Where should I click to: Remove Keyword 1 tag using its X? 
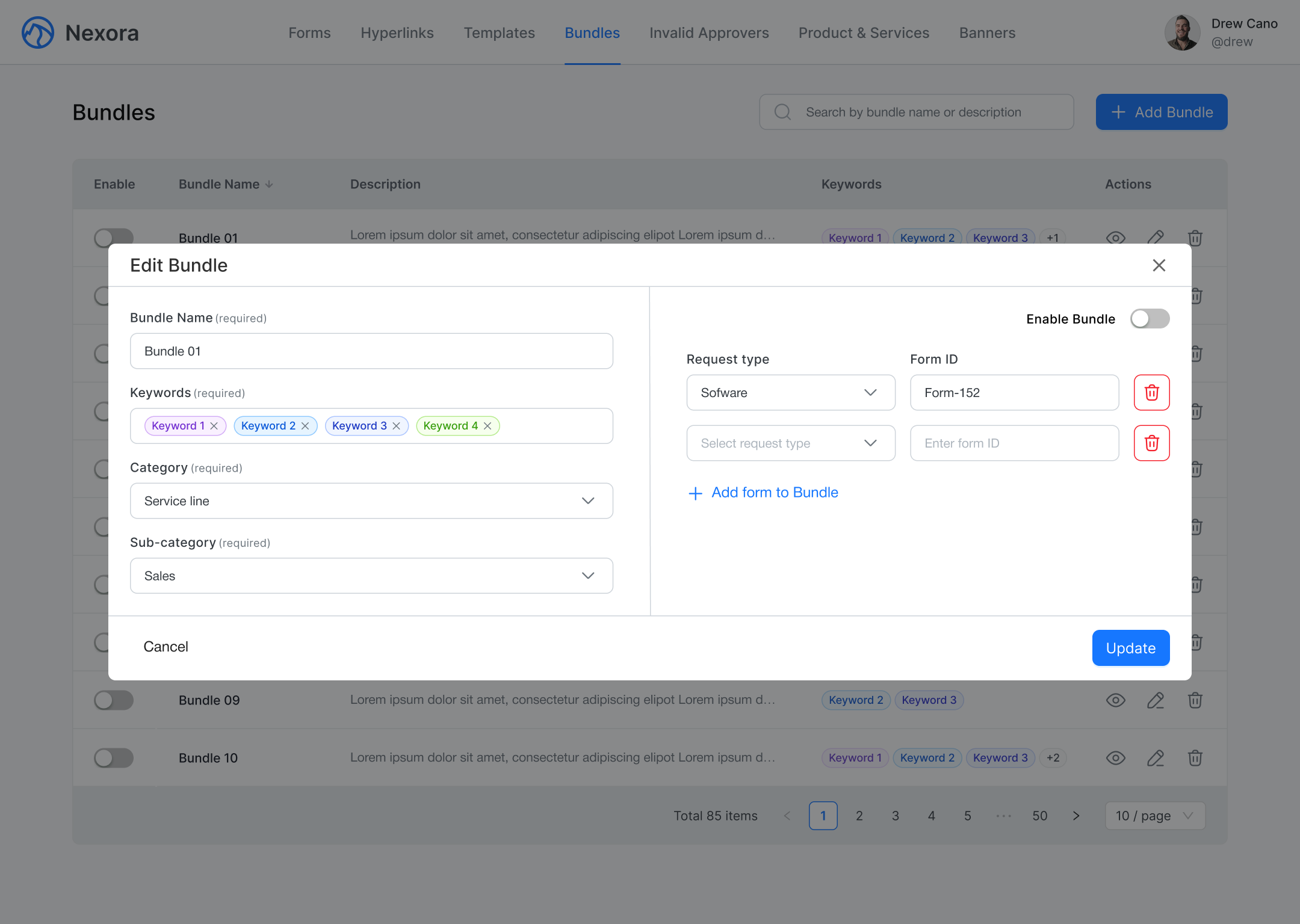[x=214, y=426]
